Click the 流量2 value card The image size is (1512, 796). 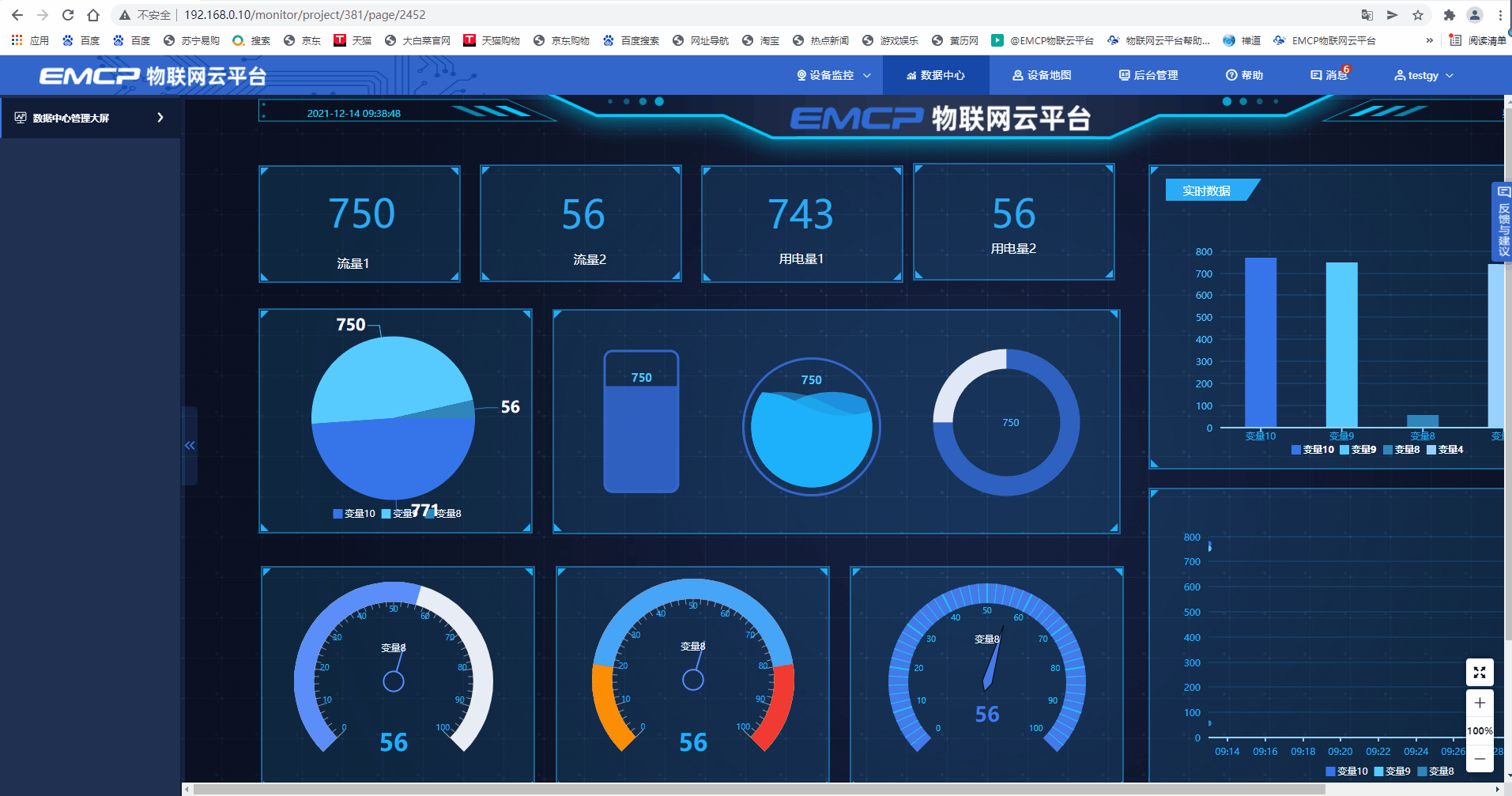point(581,224)
